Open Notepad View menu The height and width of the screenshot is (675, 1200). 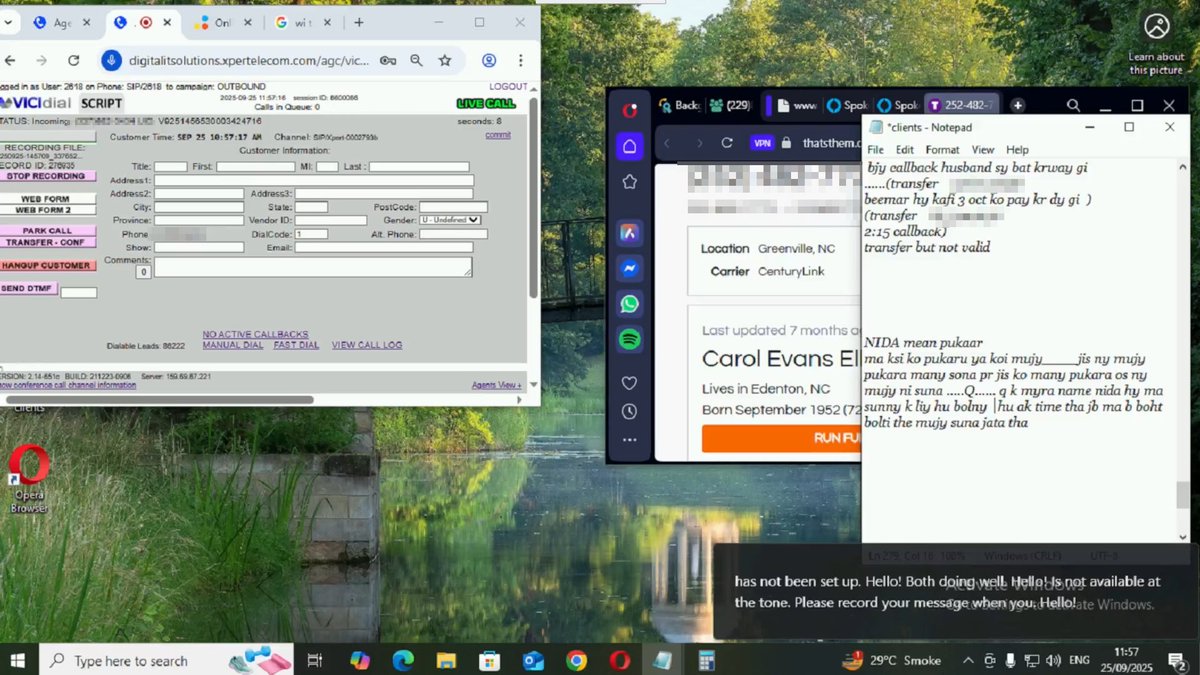[x=983, y=150]
